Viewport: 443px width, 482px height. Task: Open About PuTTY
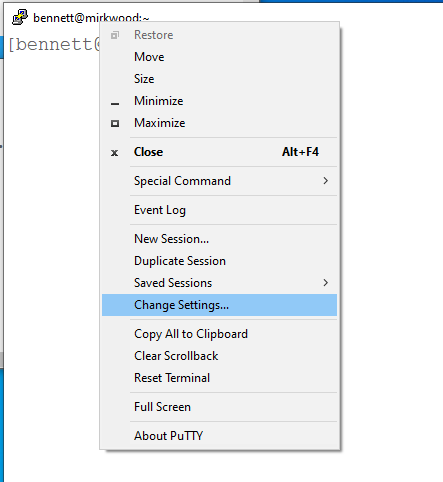tap(219, 436)
